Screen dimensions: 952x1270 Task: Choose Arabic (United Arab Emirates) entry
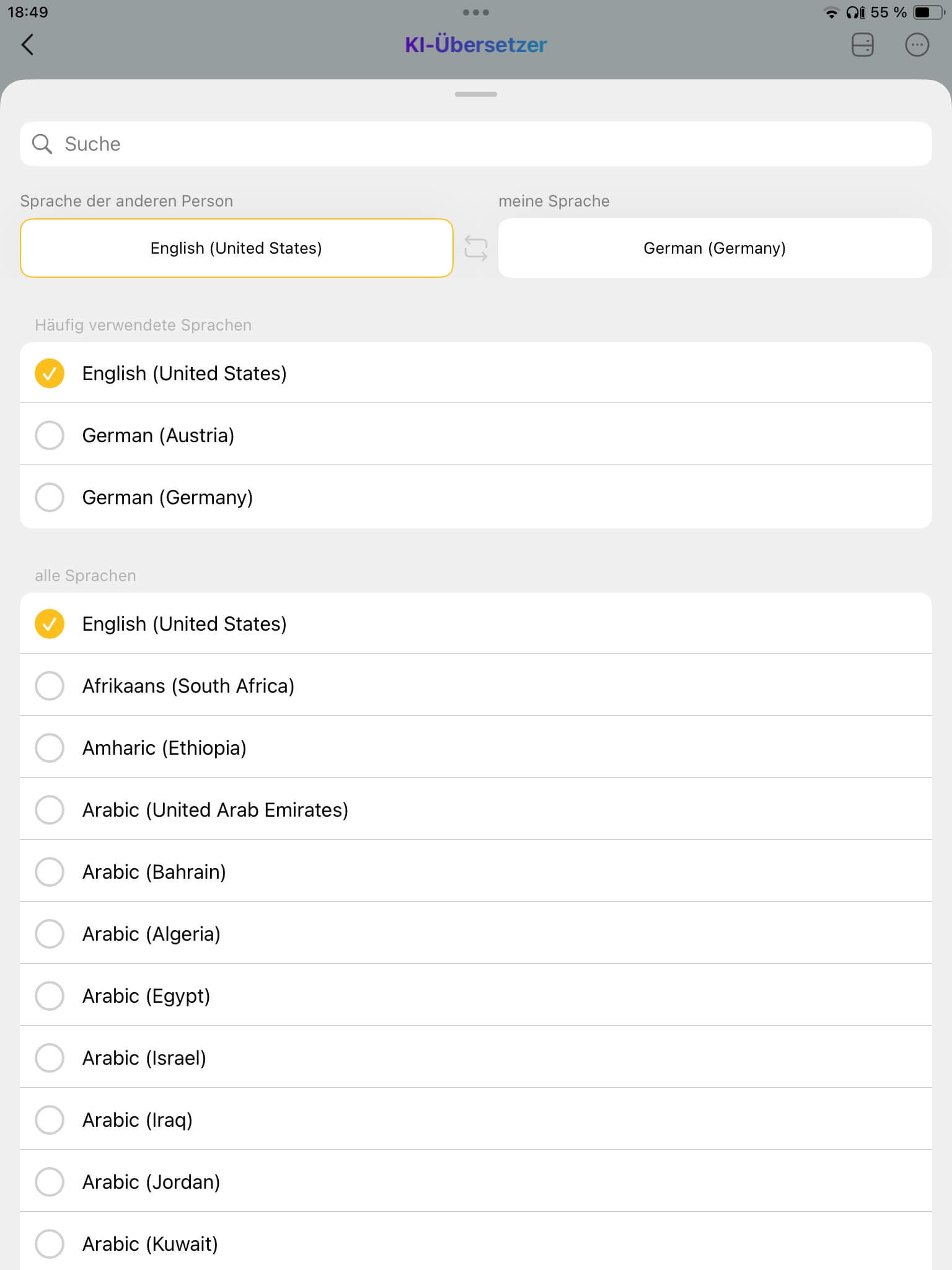[x=215, y=810]
